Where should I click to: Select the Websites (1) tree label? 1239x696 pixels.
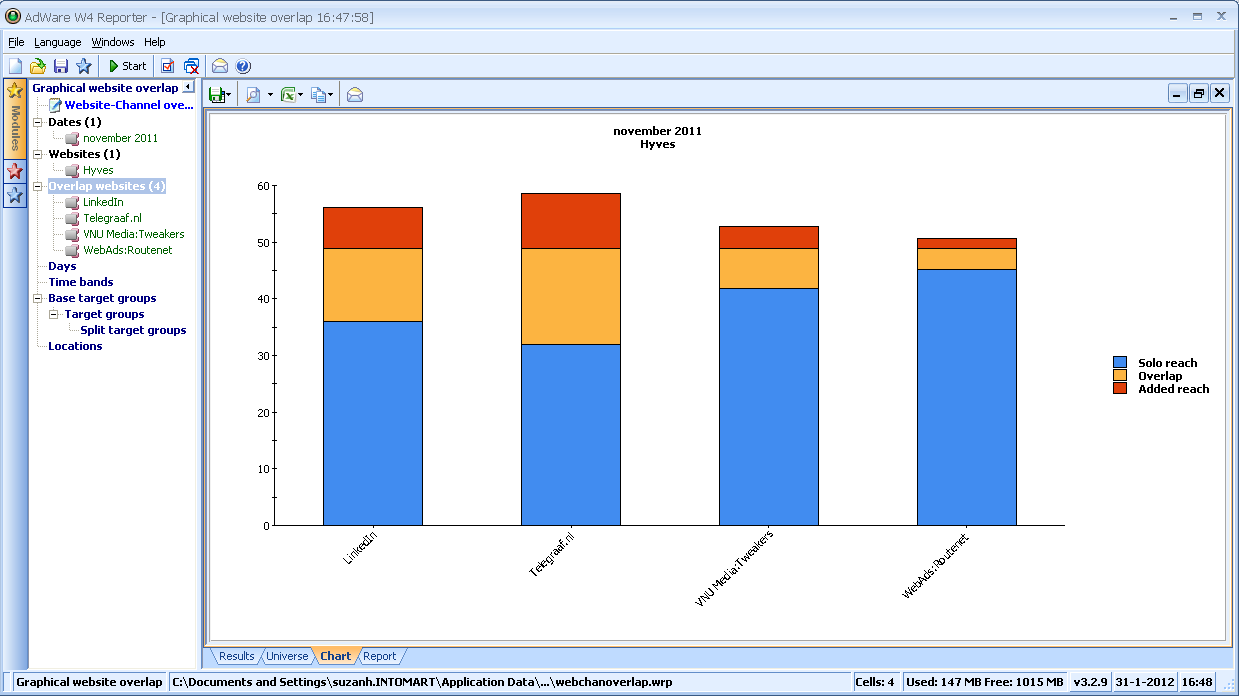pos(84,154)
